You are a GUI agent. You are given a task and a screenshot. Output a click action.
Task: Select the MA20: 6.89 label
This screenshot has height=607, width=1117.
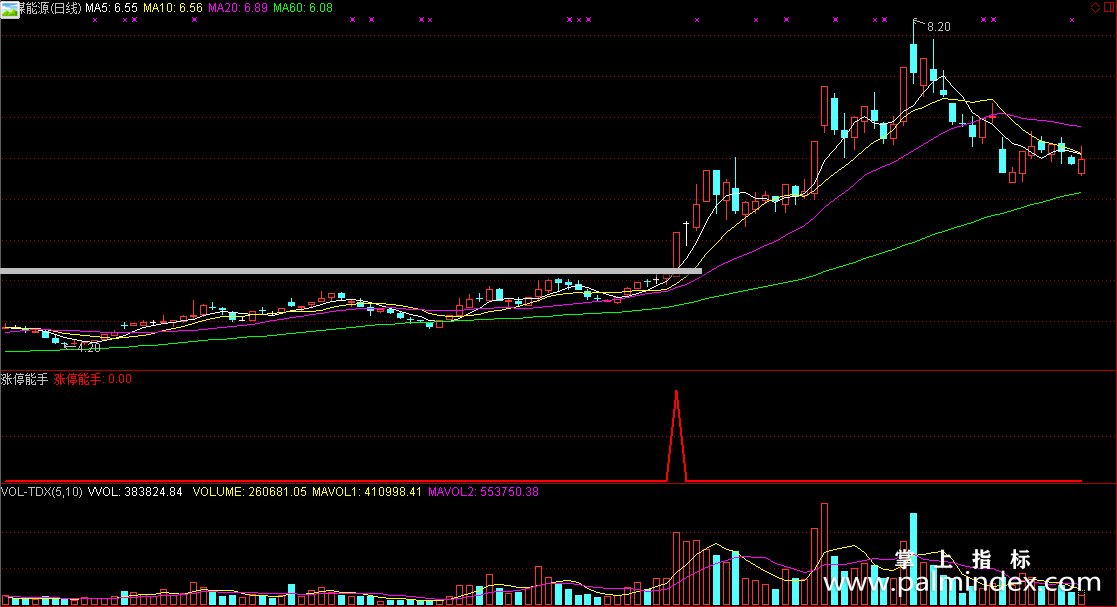coord(238,8)
